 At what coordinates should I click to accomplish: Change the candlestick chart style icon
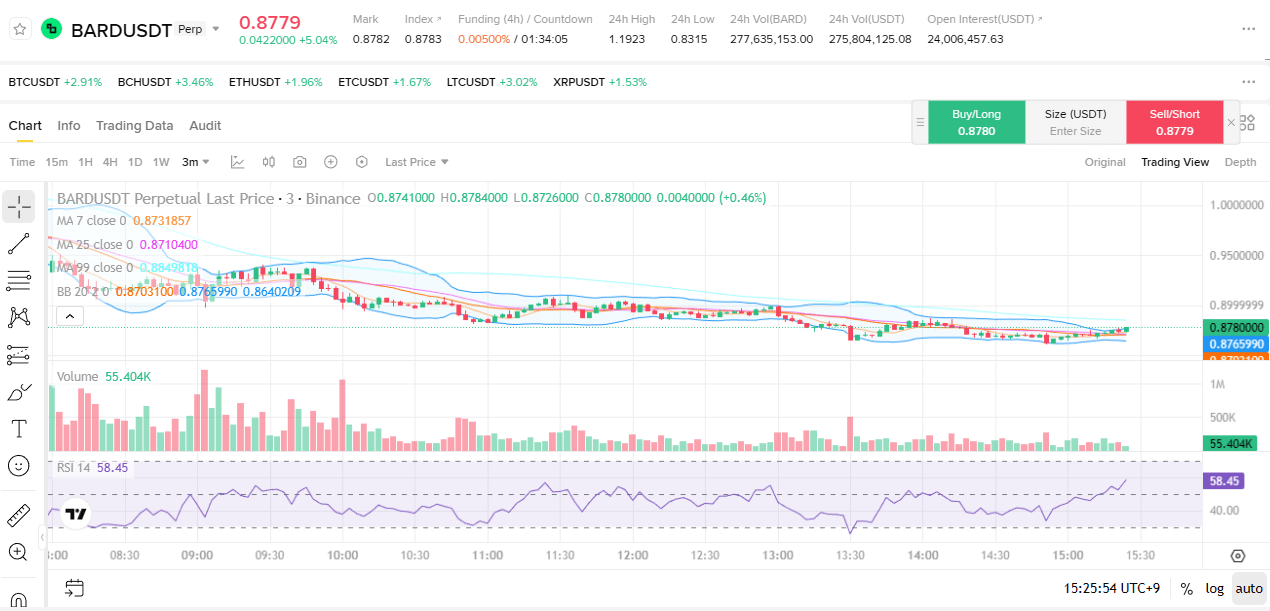[268, 162]
